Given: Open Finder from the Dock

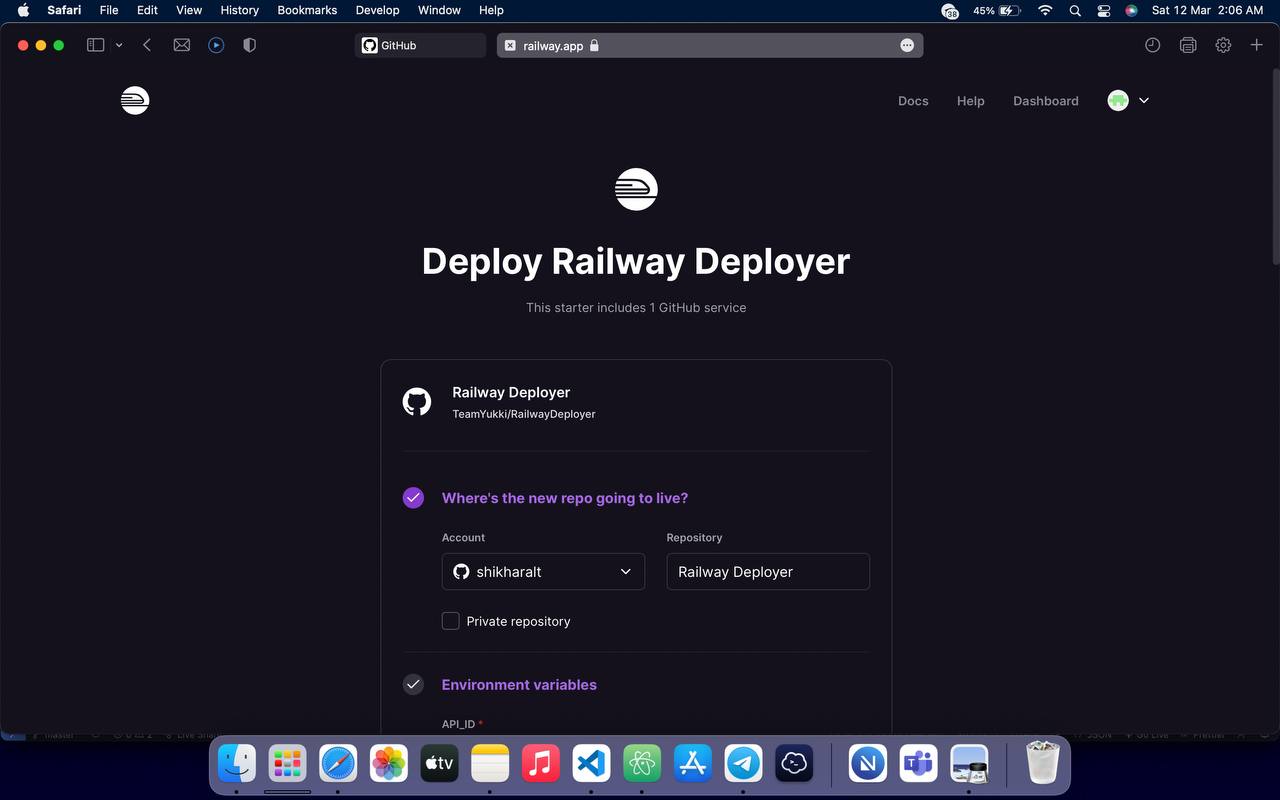Looking at the screenshot, I should (x=237, y=765).
